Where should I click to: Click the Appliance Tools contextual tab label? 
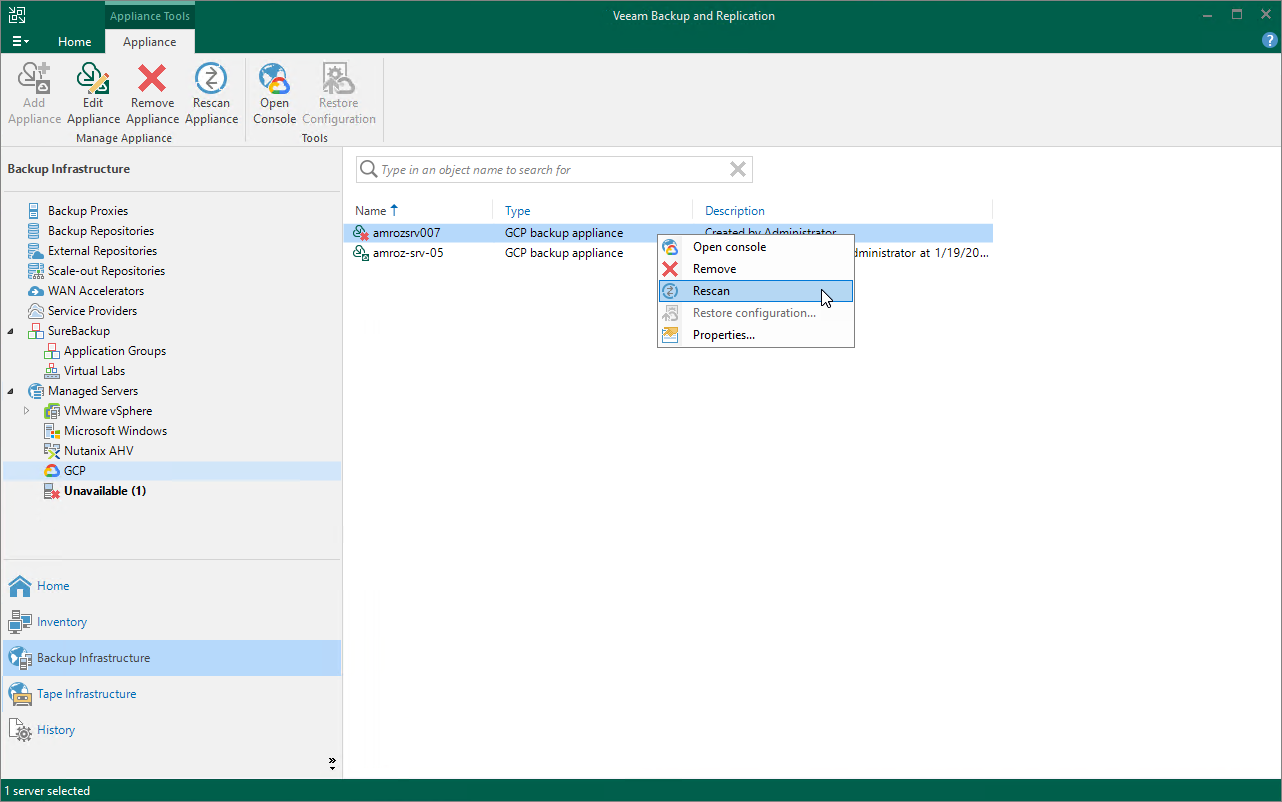[x=150, y=16]
